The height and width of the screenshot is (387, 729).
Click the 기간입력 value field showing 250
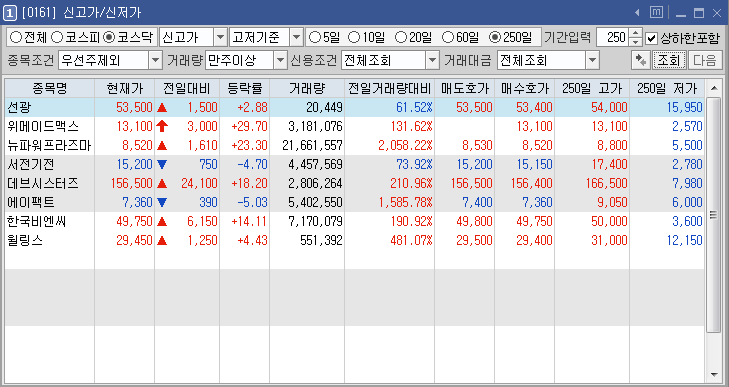coord(612,37)
